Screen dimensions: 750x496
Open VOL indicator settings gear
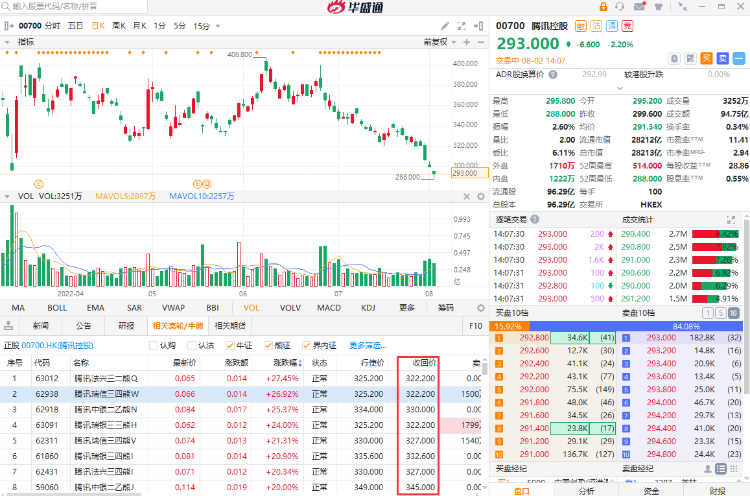[x=481, y=196]
